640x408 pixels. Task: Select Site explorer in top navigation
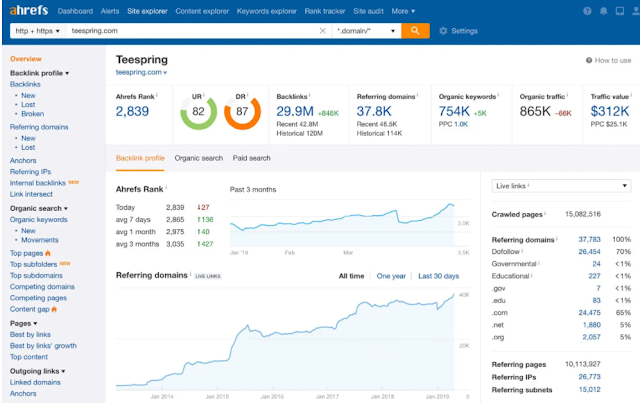point(147,11)
